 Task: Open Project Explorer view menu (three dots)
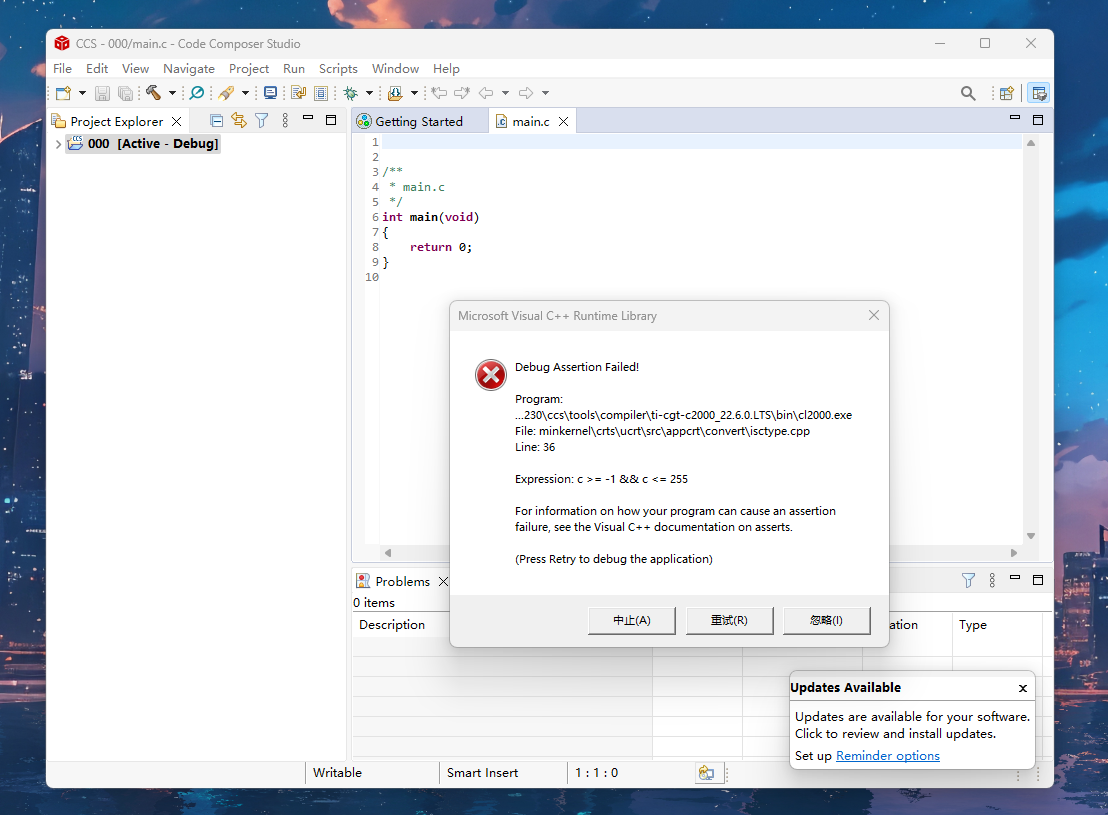285,121
